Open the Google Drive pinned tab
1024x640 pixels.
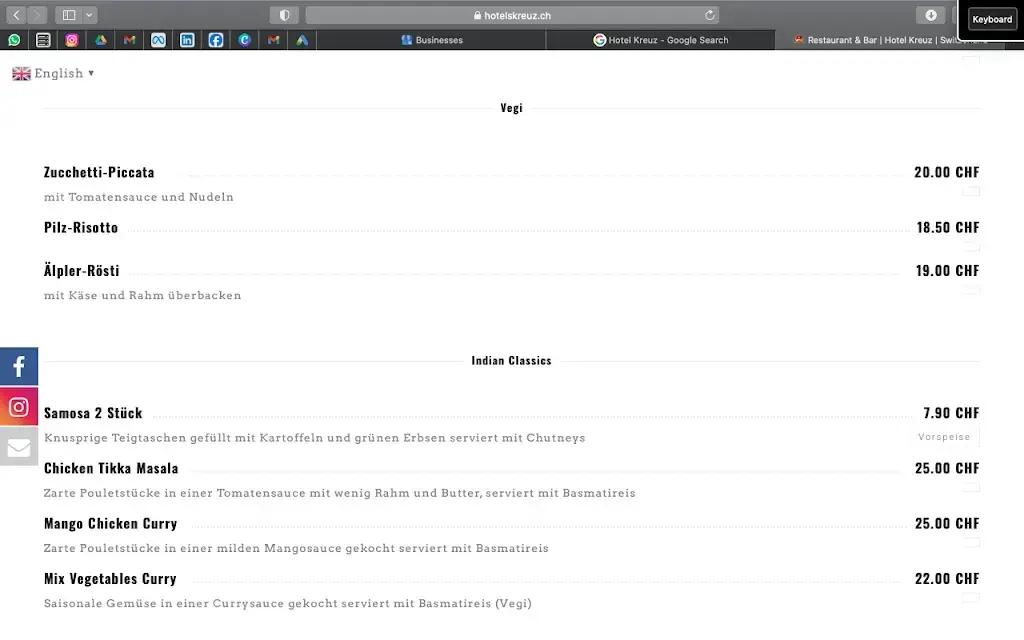click(x=101, y=40)
